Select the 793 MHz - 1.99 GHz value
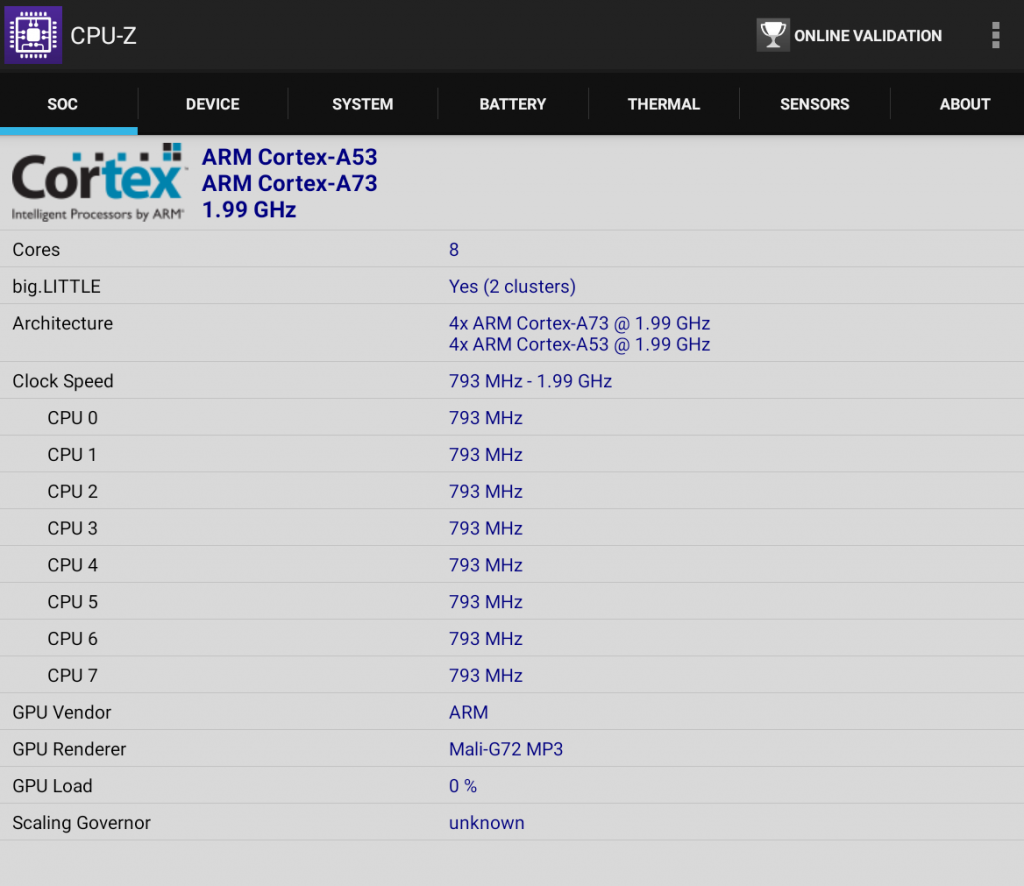 530,381
